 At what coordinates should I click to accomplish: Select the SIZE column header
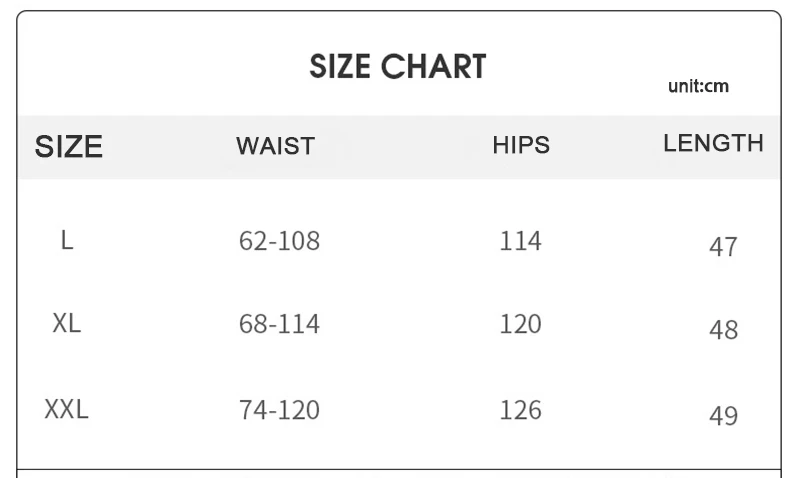pos(69,147)
